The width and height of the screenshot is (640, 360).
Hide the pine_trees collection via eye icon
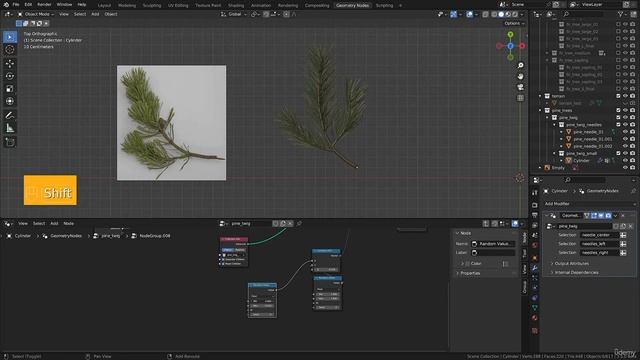tap(625, 110)
